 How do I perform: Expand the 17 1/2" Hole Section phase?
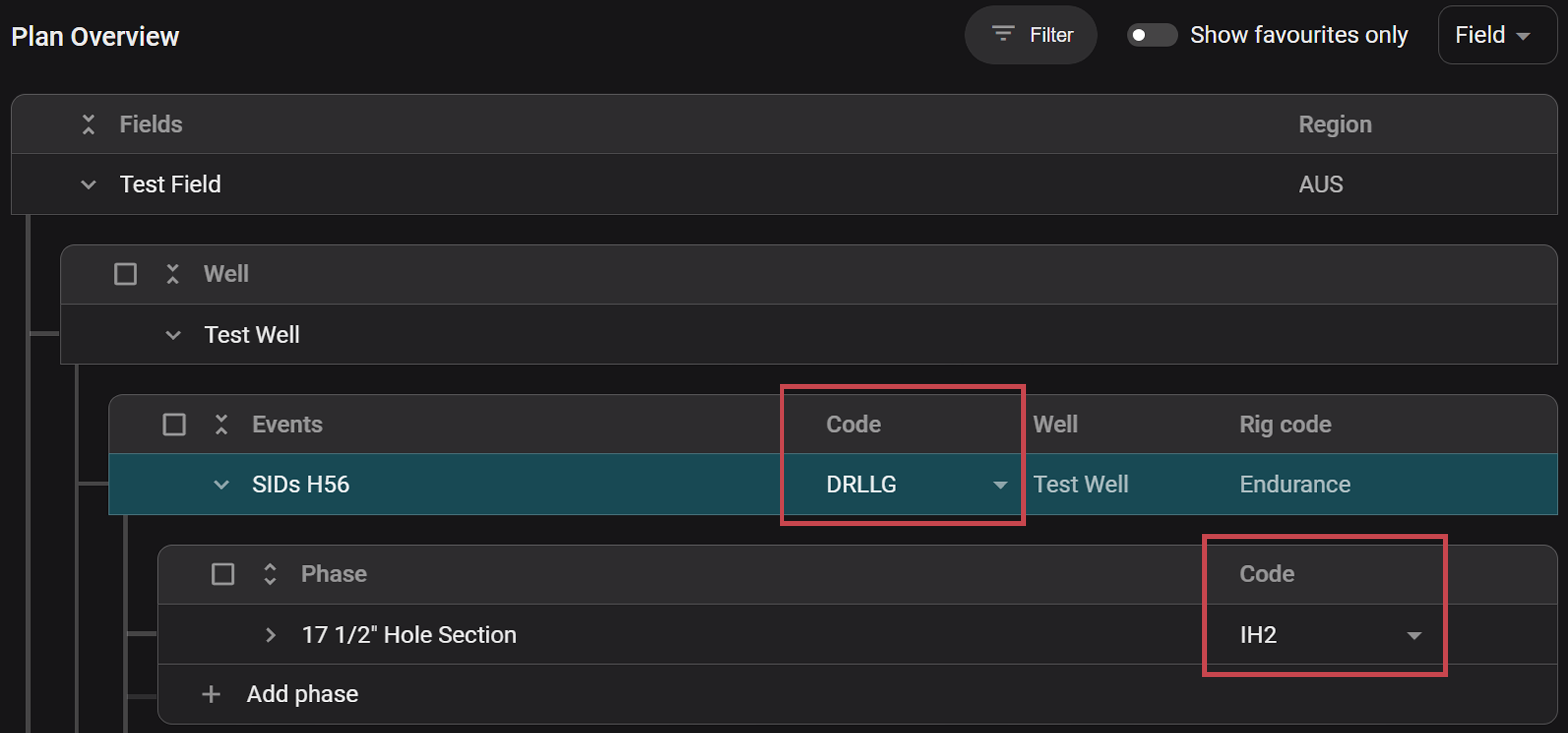pos(270,635)
